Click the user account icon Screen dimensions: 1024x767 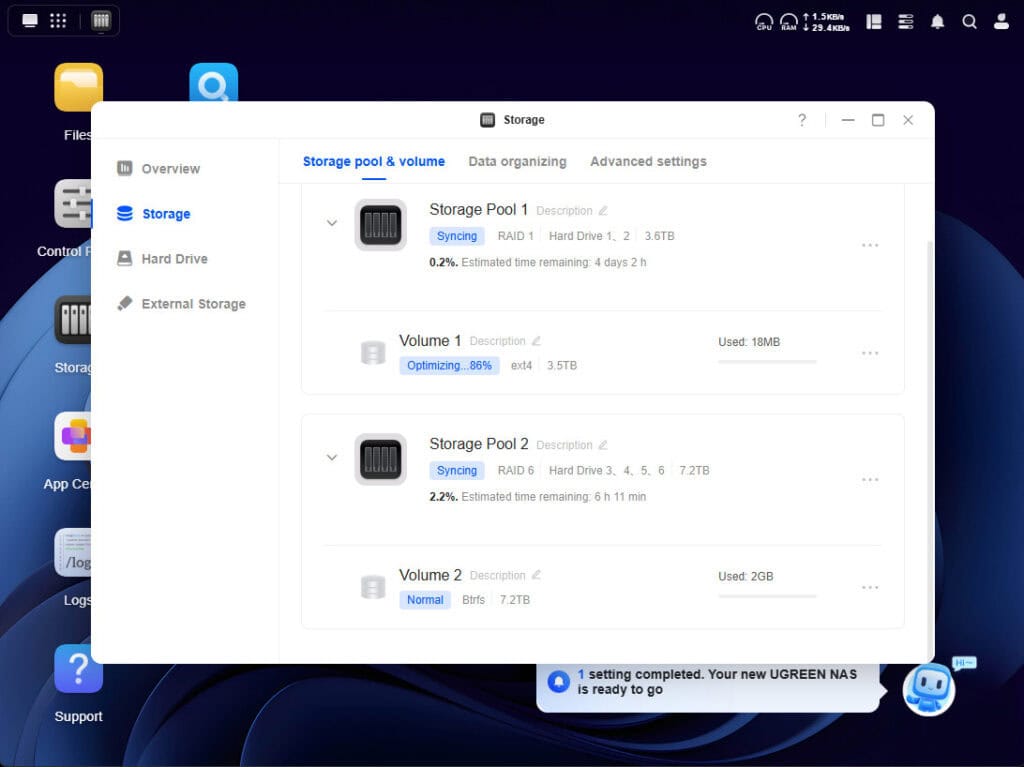tap(1001, 21)
